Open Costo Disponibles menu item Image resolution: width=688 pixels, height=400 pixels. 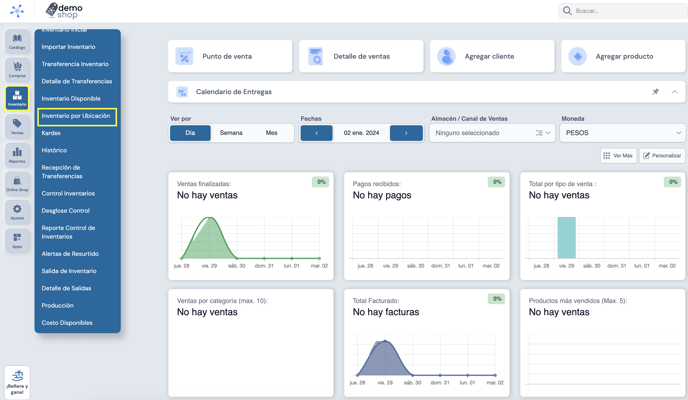pos(67,323)
